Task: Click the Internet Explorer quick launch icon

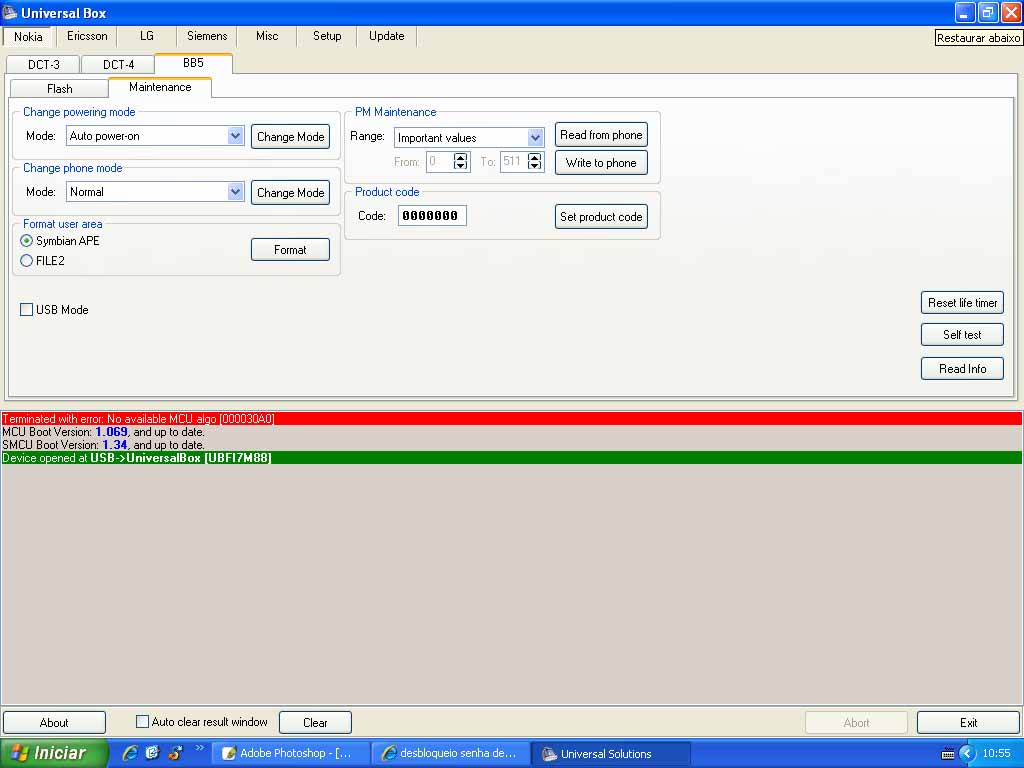Action: pos(129,753)
